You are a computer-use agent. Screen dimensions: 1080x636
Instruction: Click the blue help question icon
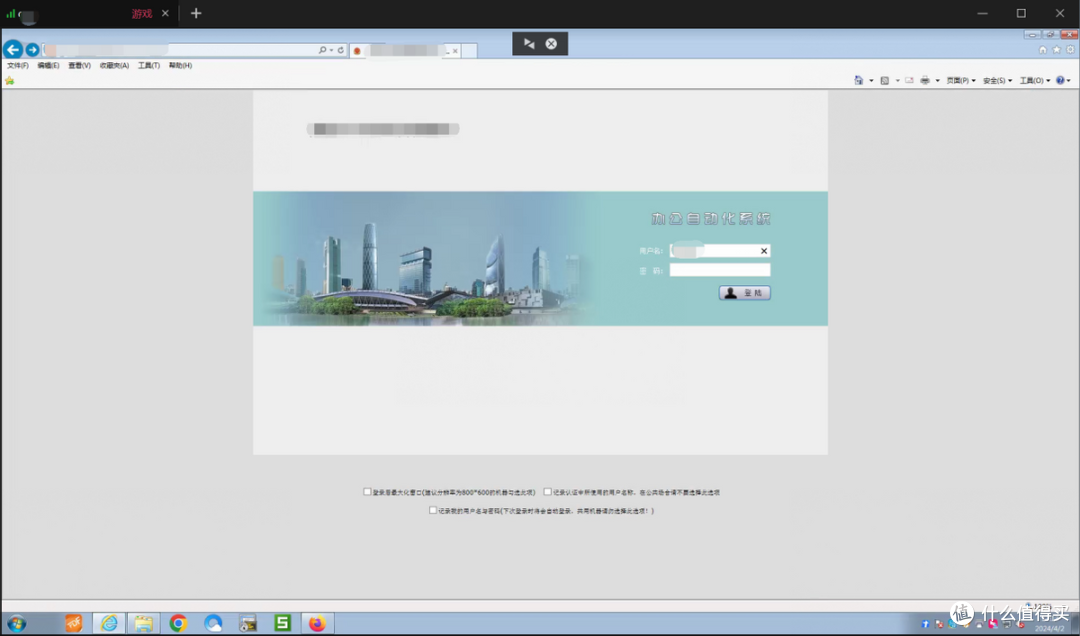tap(1061, 81)
